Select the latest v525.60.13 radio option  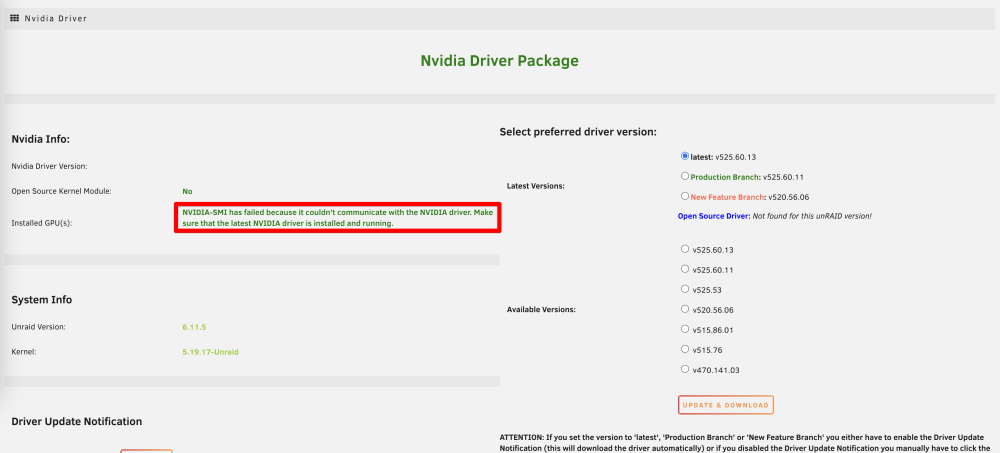pyautogui.click(x=685, y=156)
